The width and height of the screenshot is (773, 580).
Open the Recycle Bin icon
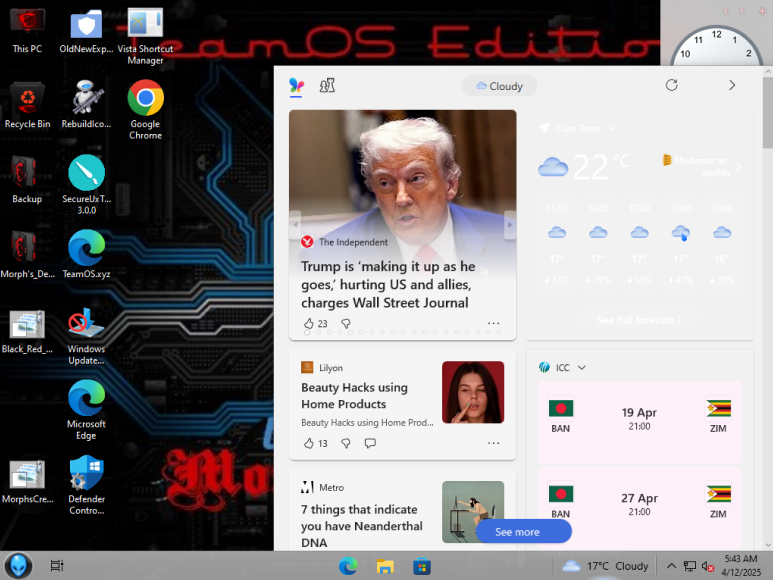pos(27,105)
